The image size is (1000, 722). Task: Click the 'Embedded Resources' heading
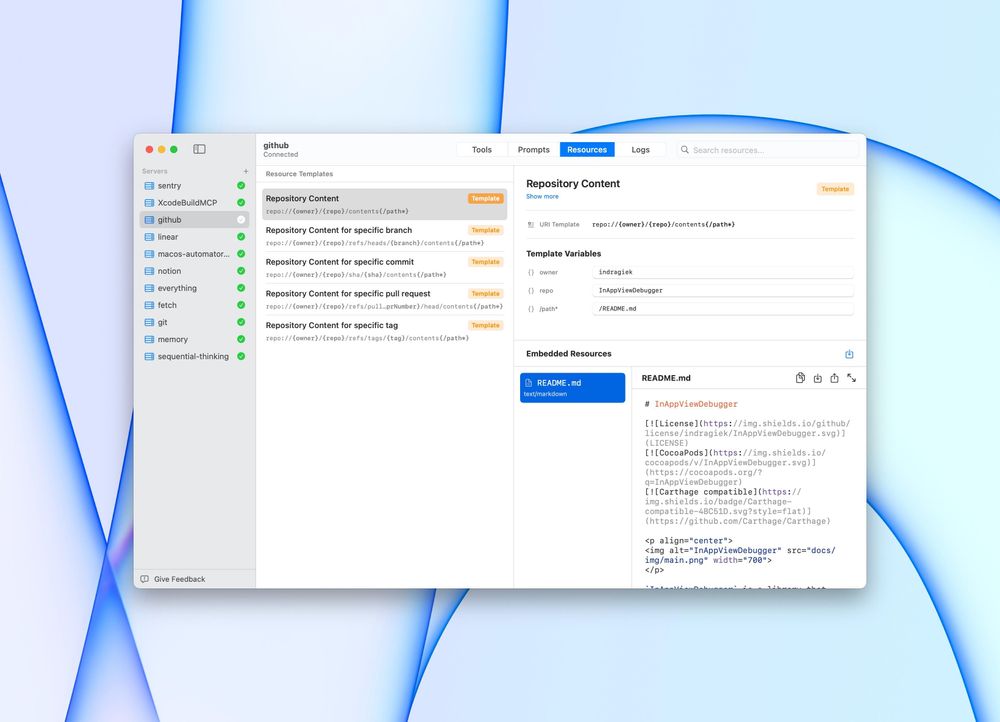click(x=568, y=353)
